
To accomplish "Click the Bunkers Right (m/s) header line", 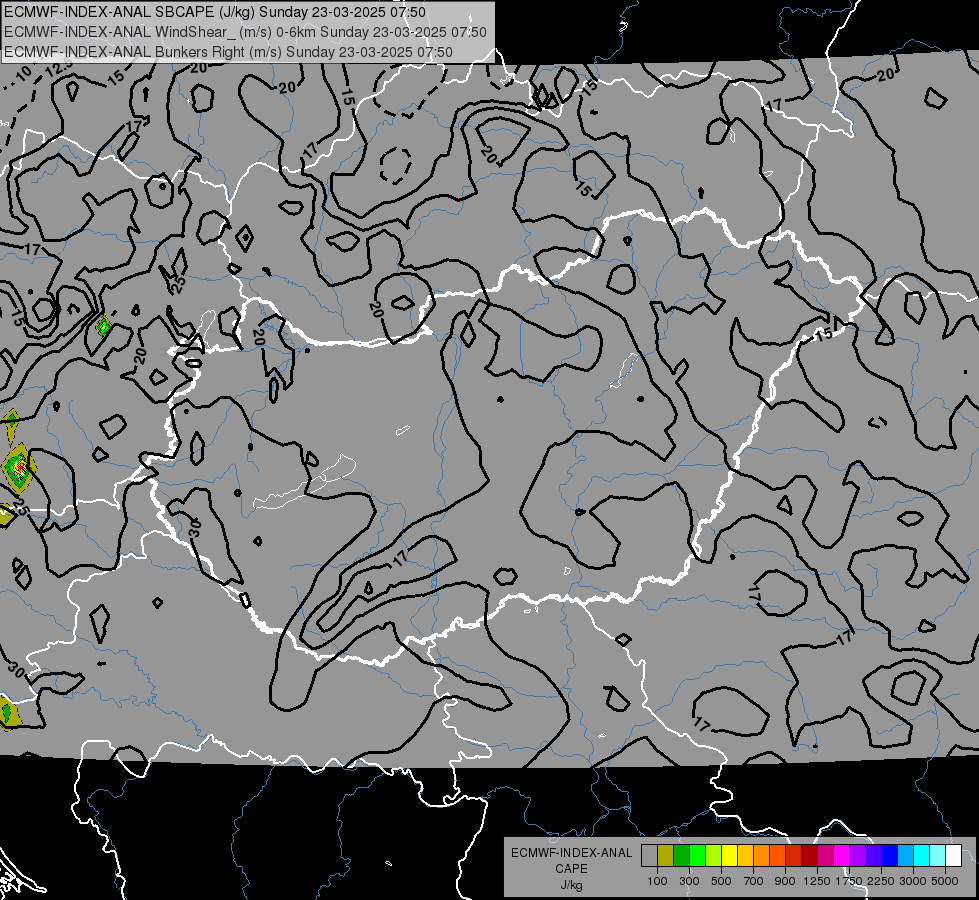I will click(229, 52).
